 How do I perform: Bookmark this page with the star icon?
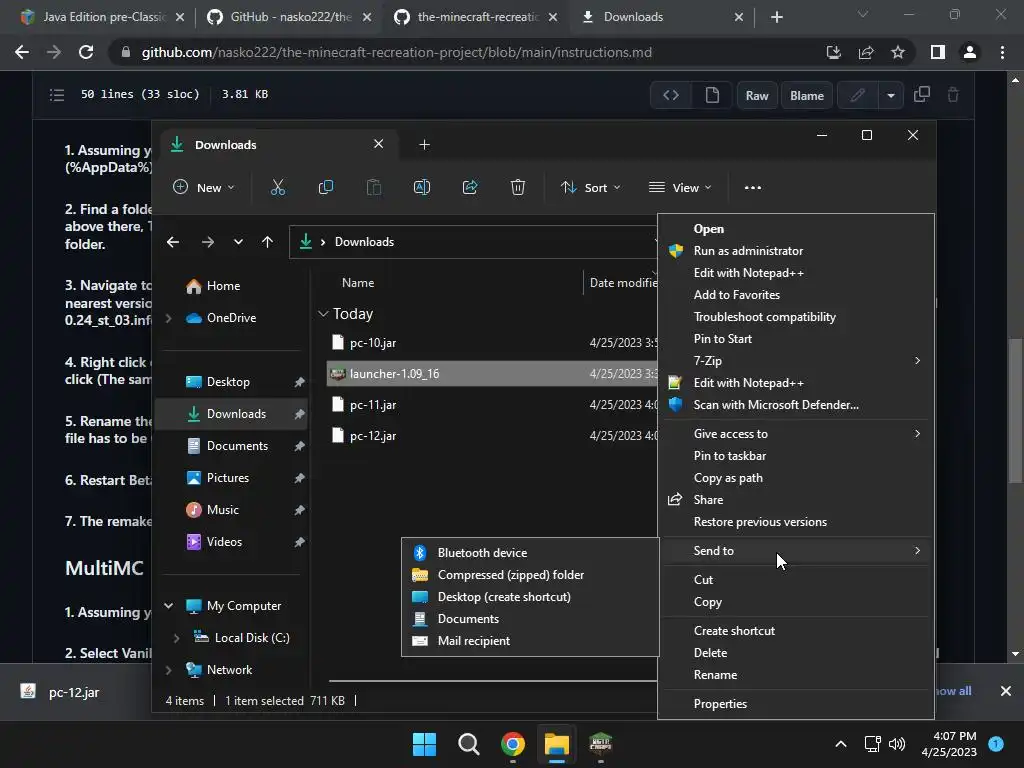[x=898, y=52]
